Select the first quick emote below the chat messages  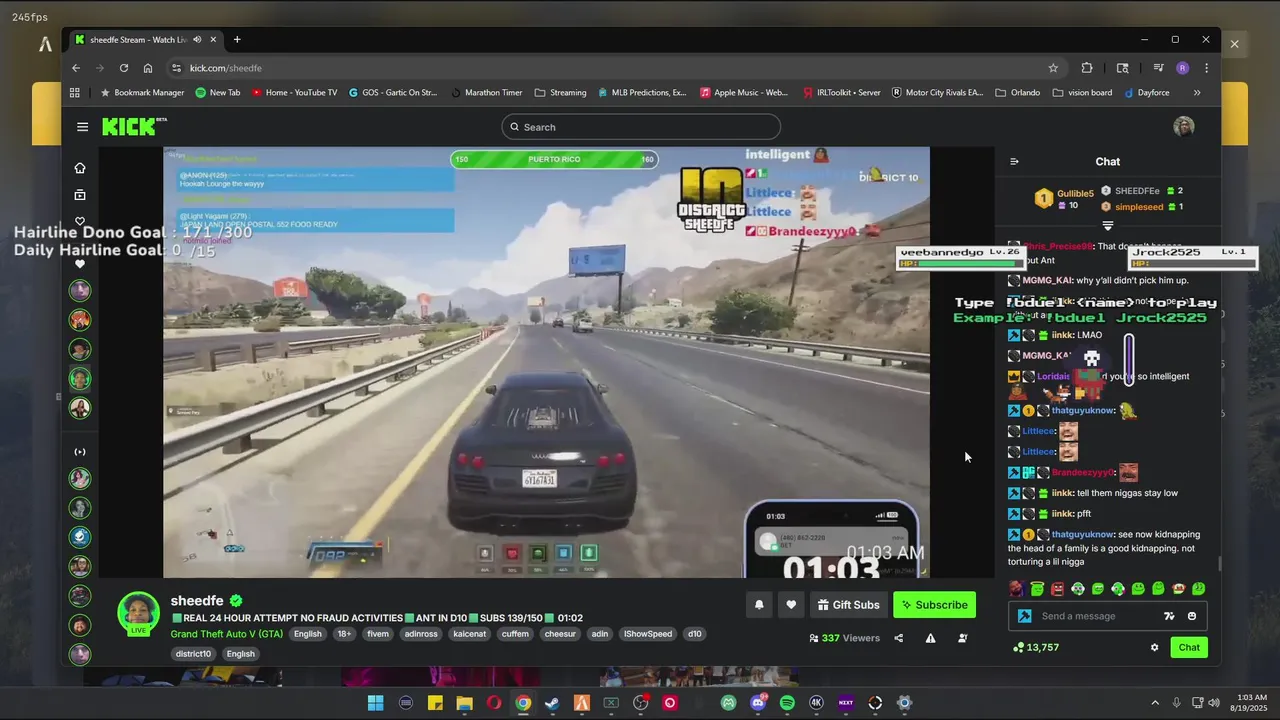[1016, 589]
